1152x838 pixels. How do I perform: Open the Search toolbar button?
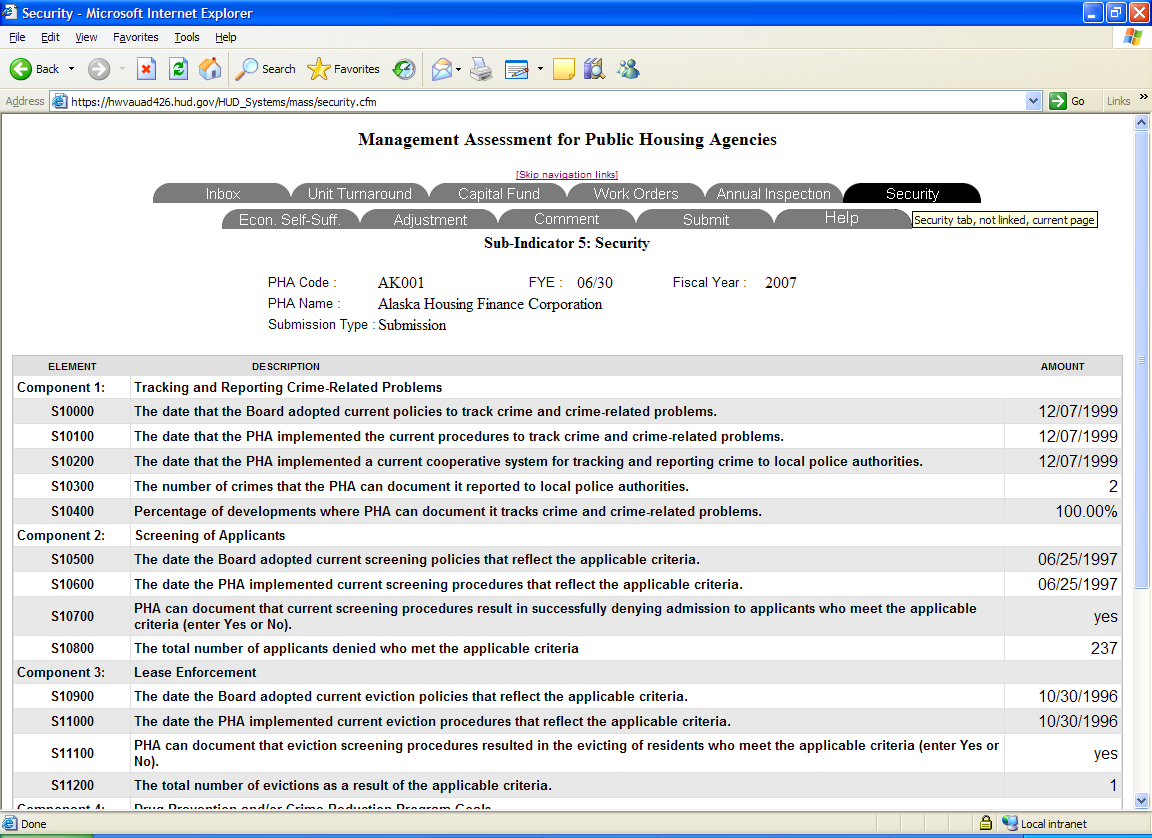pos(265,69)
